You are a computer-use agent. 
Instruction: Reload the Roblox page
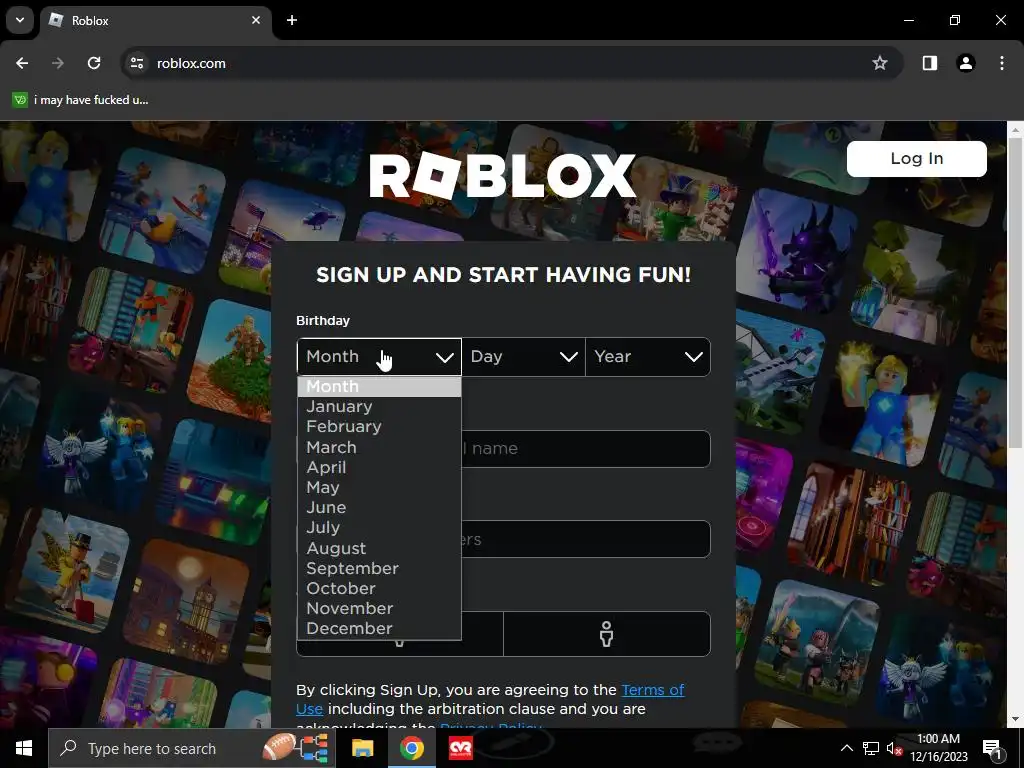(x=94, y=63)
